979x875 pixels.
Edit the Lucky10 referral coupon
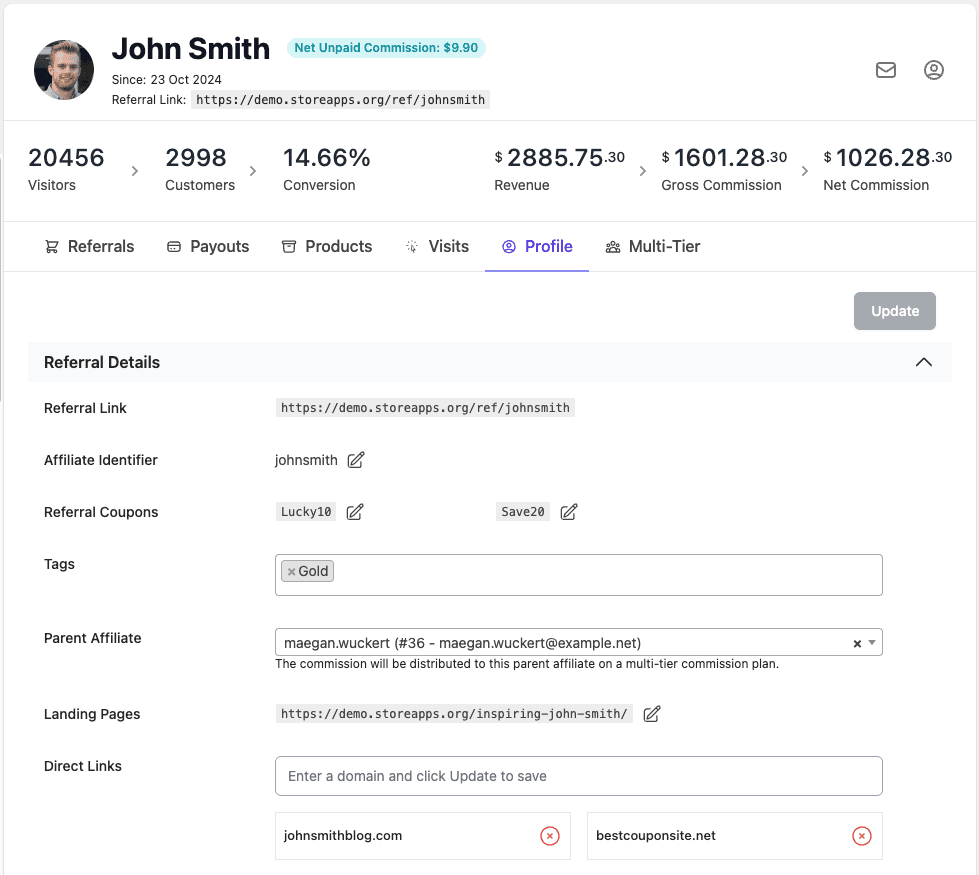(354, 511)
